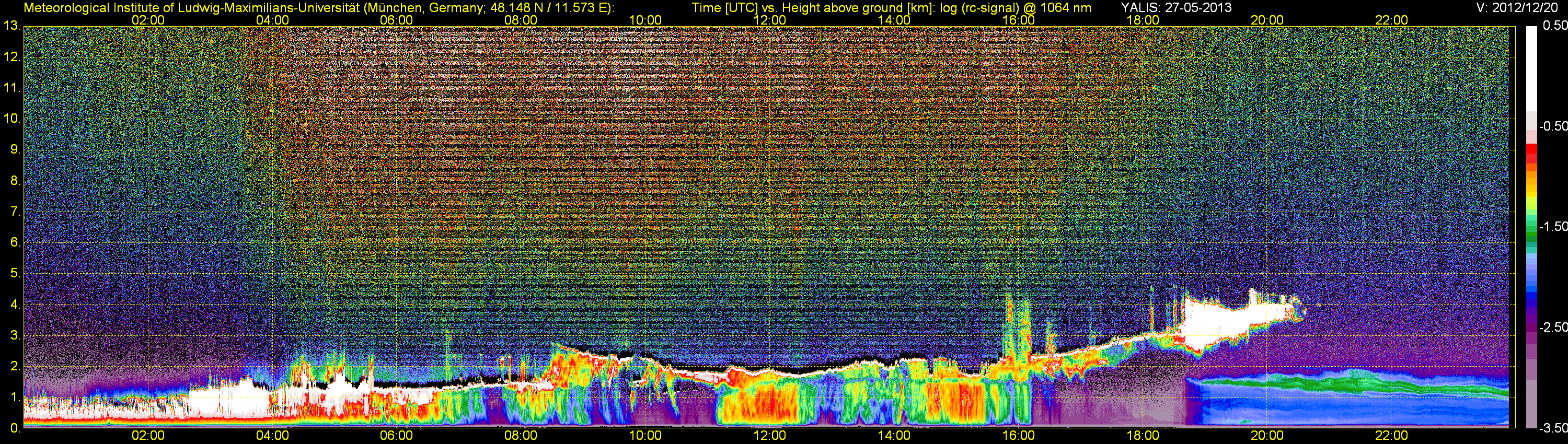Click the Meteorological Institute Ludwig-Maximilians-Universität title text
Screen dimensions: 1568x444
pyautogui.click(x=318, y=8)
